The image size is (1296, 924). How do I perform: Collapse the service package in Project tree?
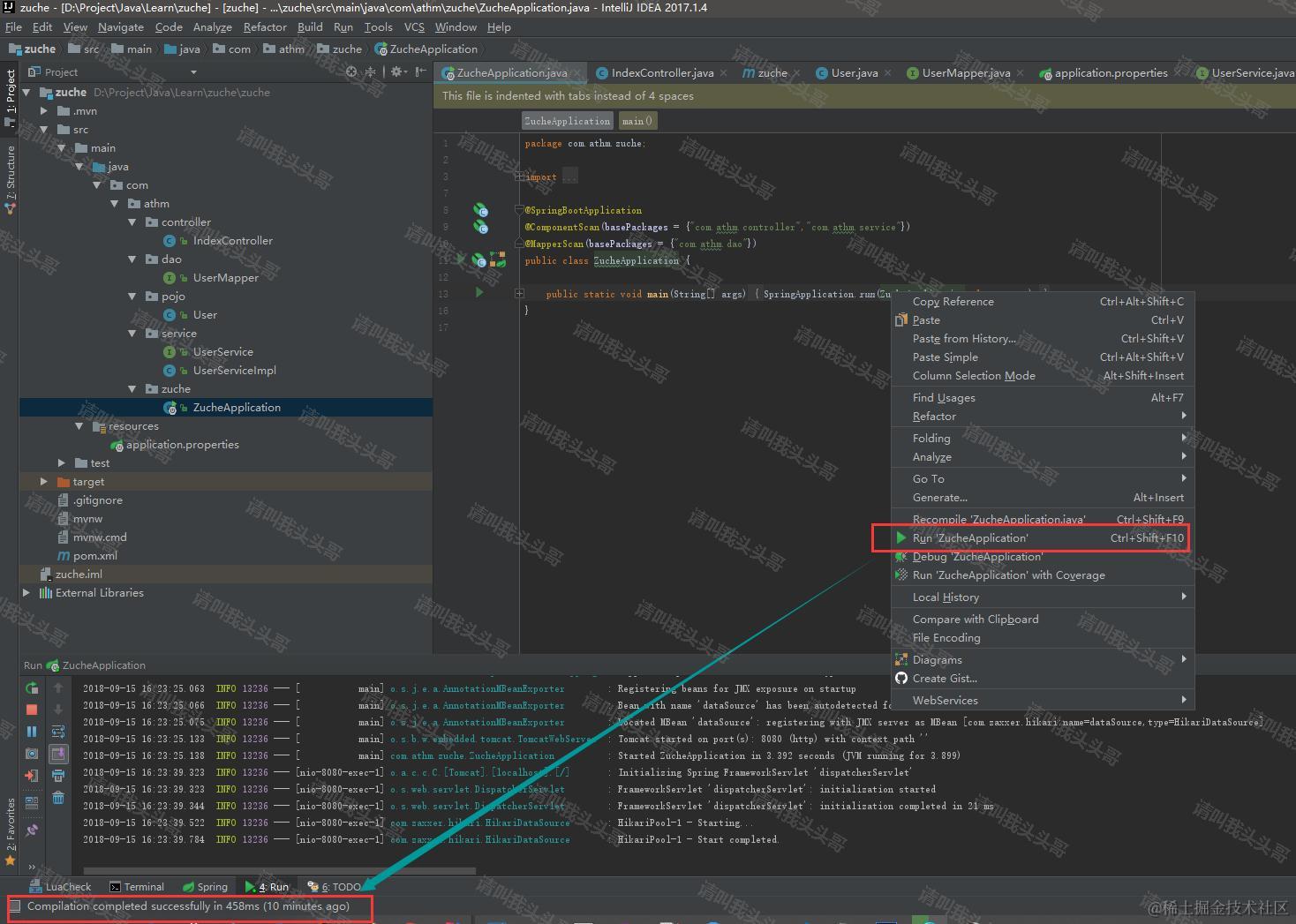tap(132, 334)
